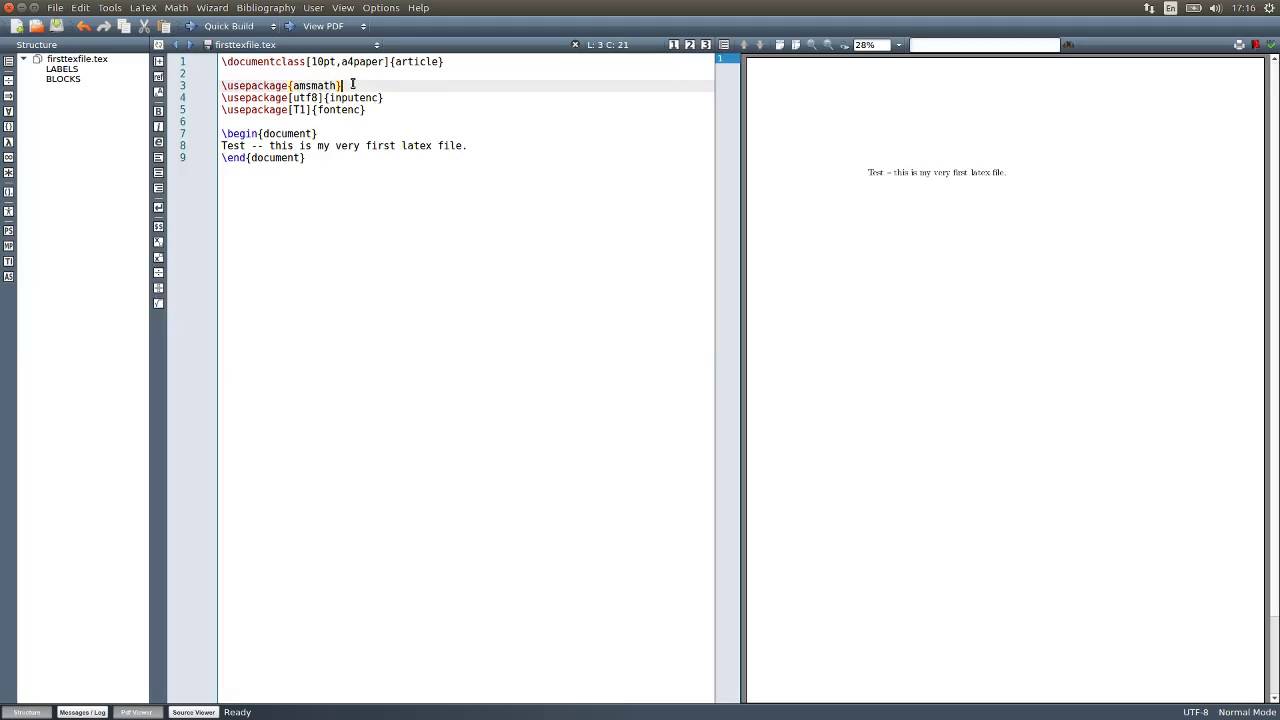Select LABELS in the Structure tree

pos(62,69)
